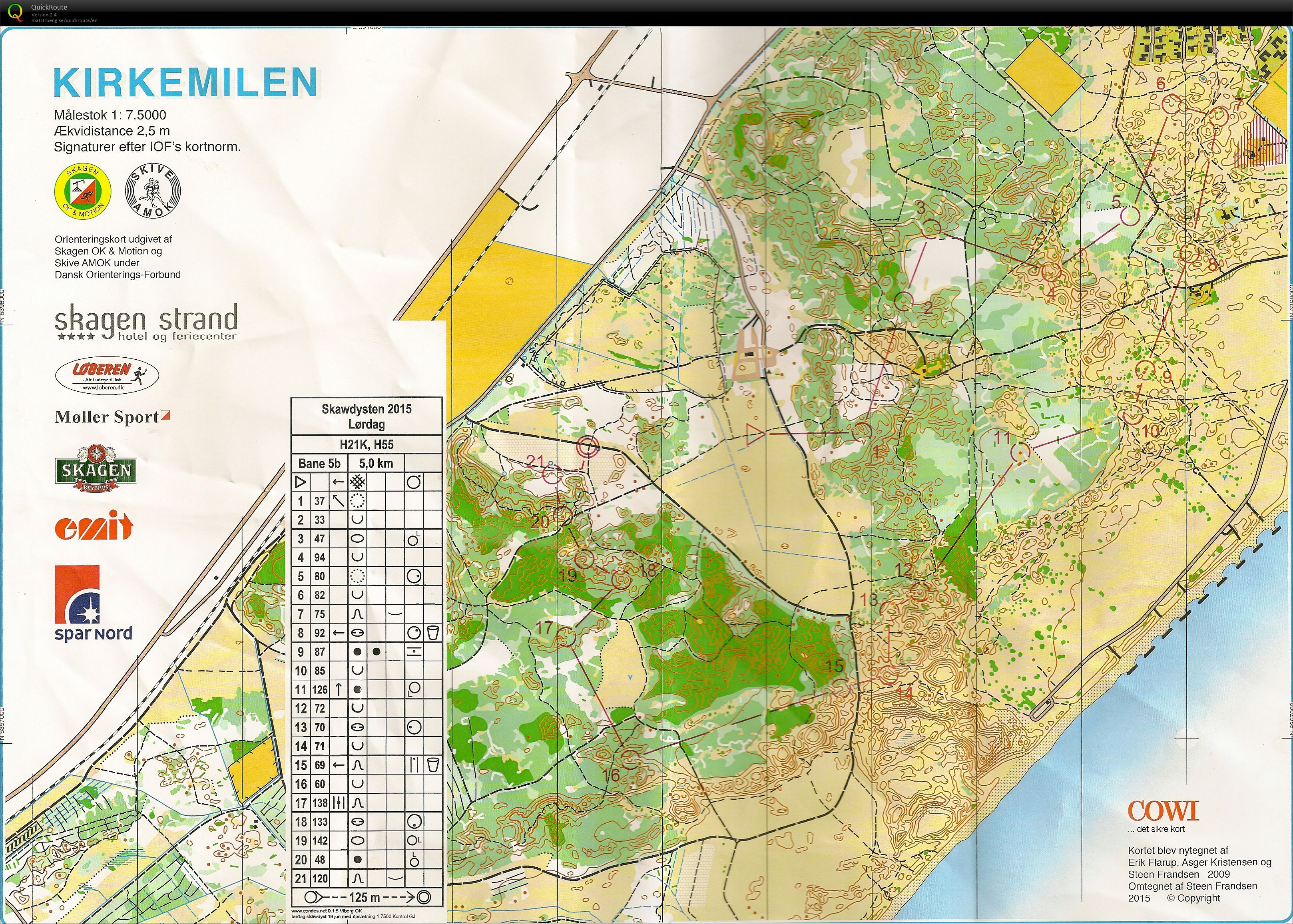Screen dimensions: 1293x924
Task: Click the '5,0 km' course length cell
Action: point(376,463)
